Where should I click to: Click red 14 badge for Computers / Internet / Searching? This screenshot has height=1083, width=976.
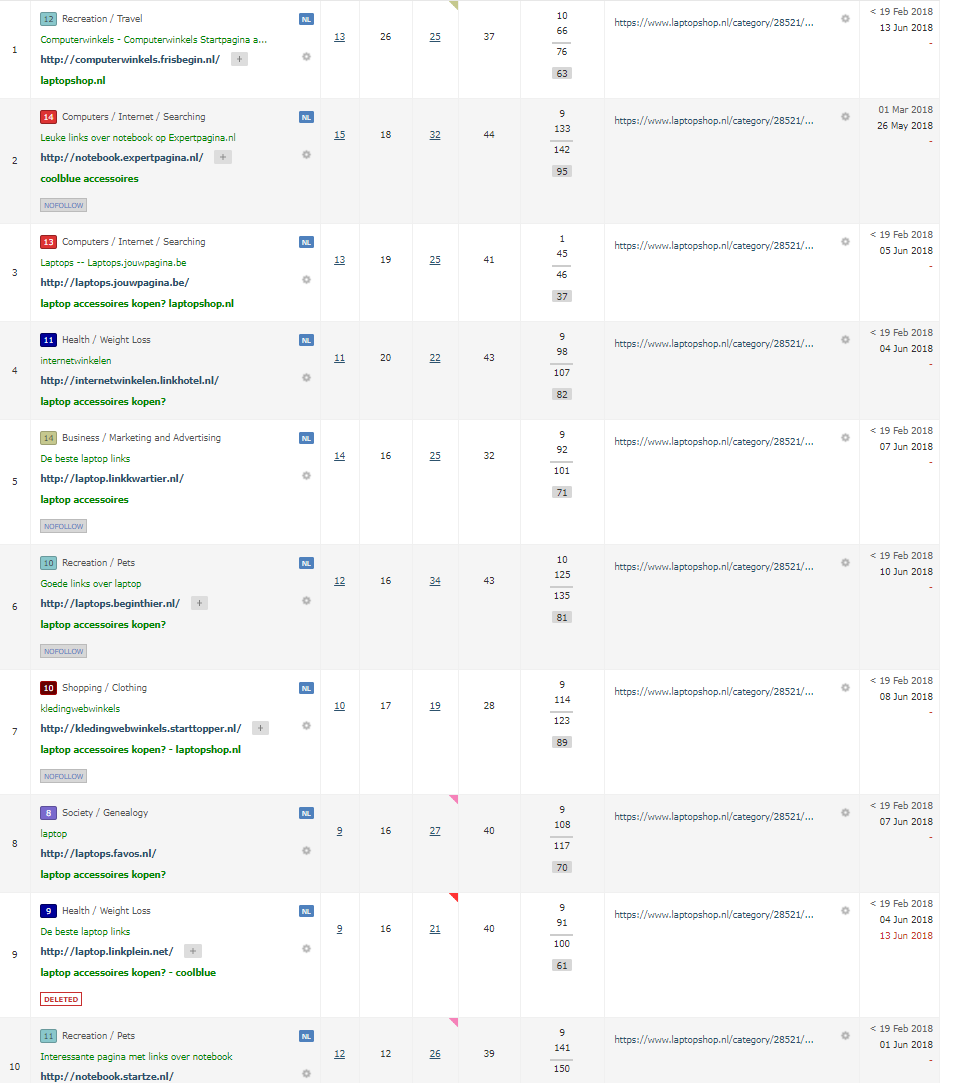[48, 117]
